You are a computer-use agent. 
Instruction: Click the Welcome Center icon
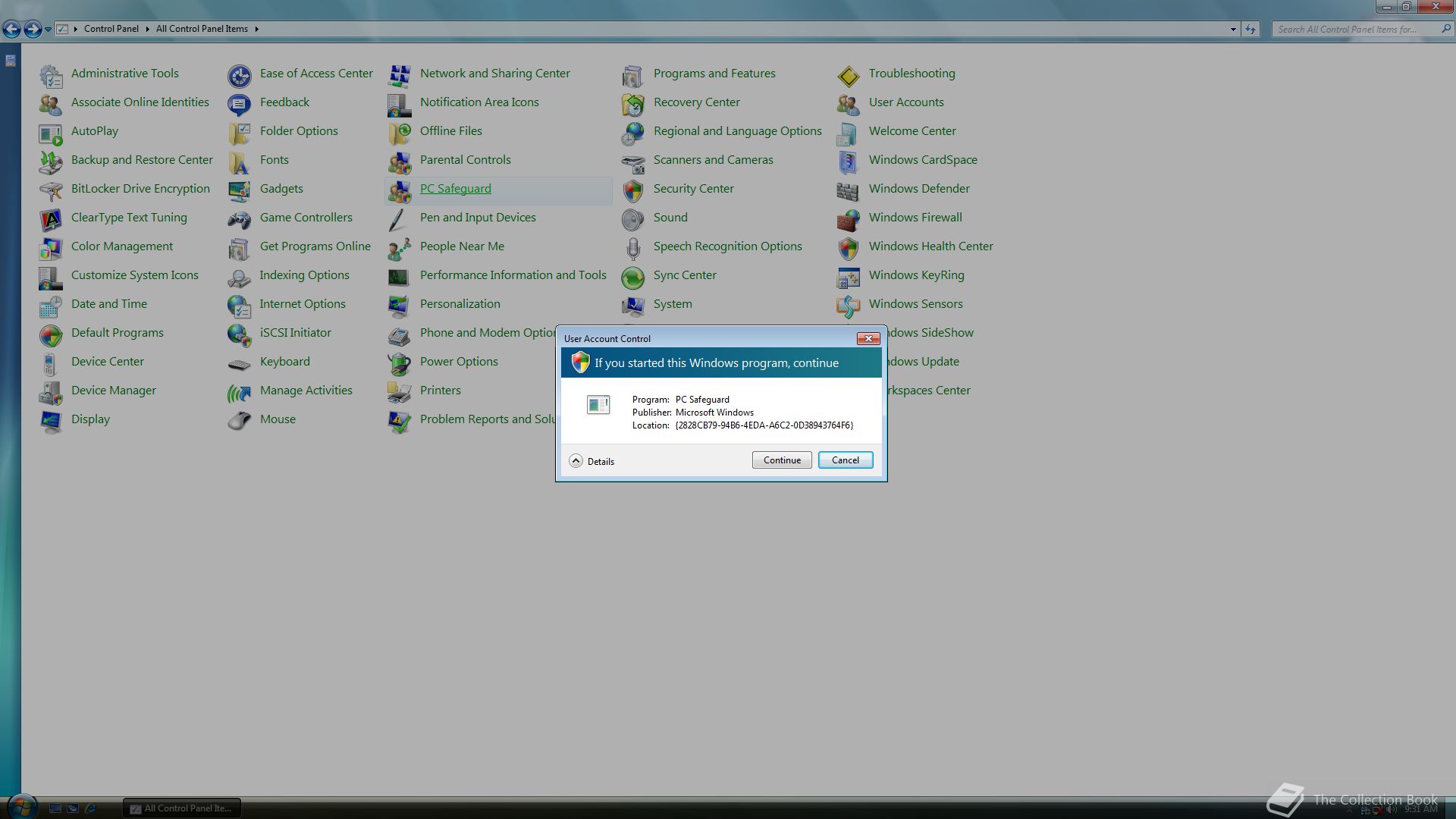(x=849, y=133)
